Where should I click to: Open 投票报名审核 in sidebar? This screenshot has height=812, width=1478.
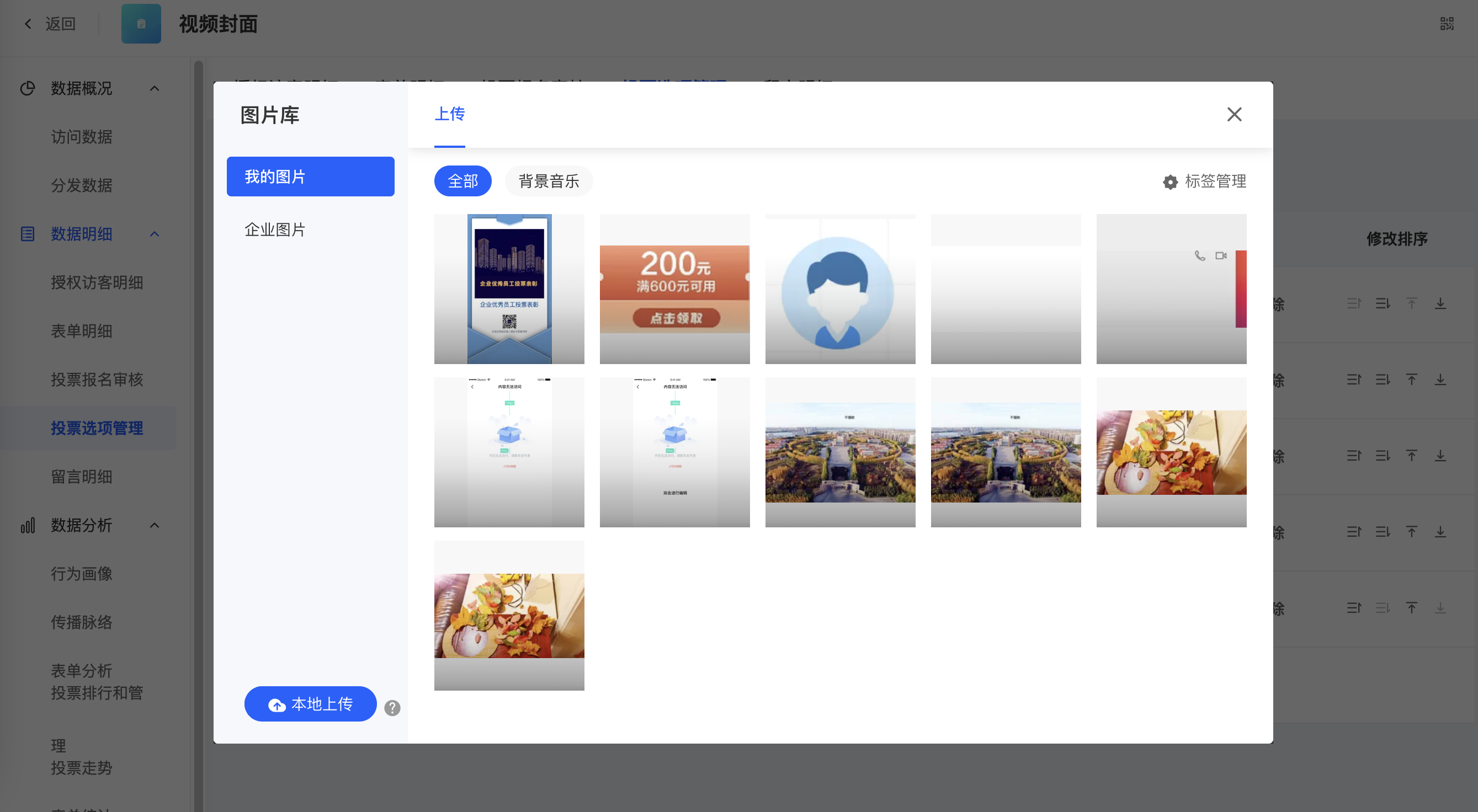coord(97,380)
